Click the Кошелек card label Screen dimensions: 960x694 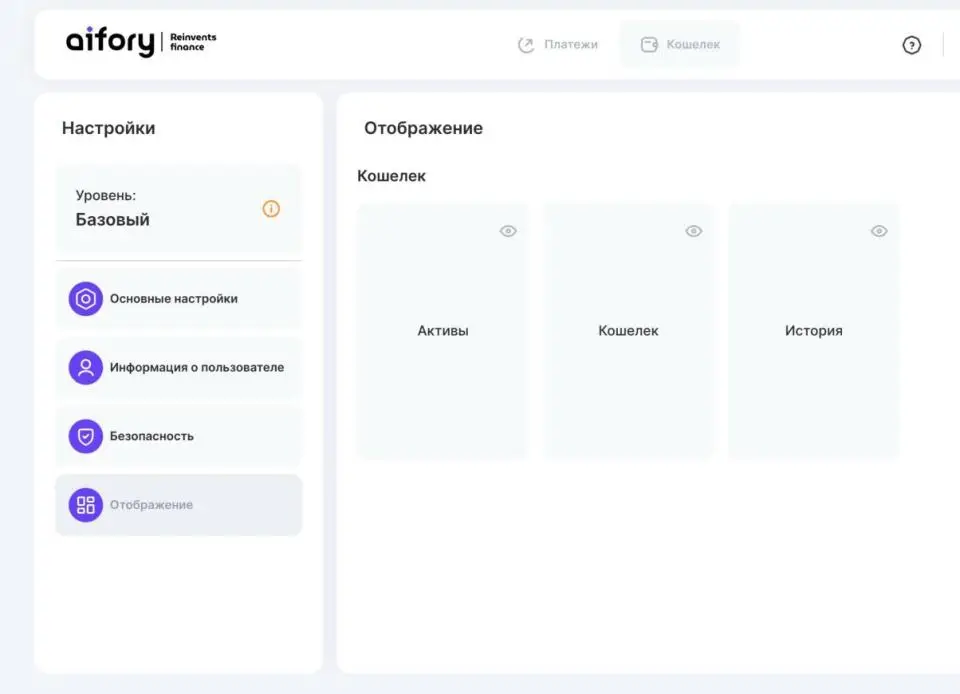pos(628,330)
